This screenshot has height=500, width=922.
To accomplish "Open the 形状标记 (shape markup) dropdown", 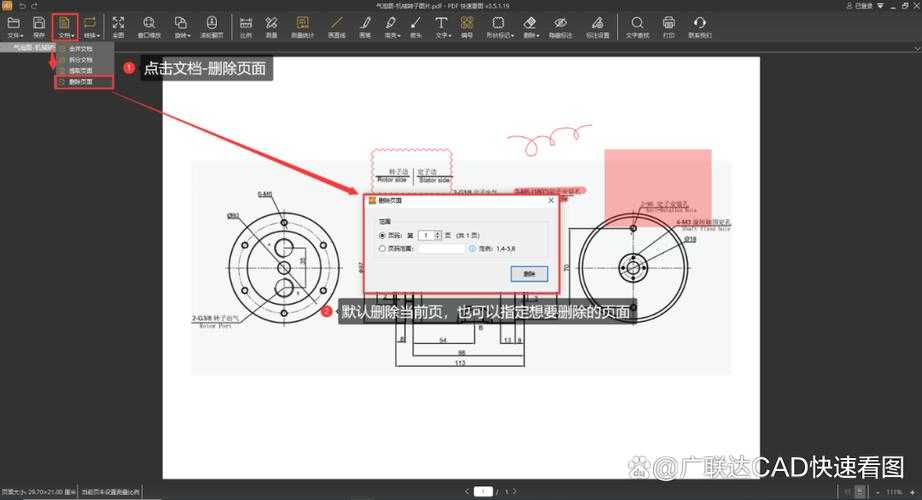I will [x=499, y=26].
